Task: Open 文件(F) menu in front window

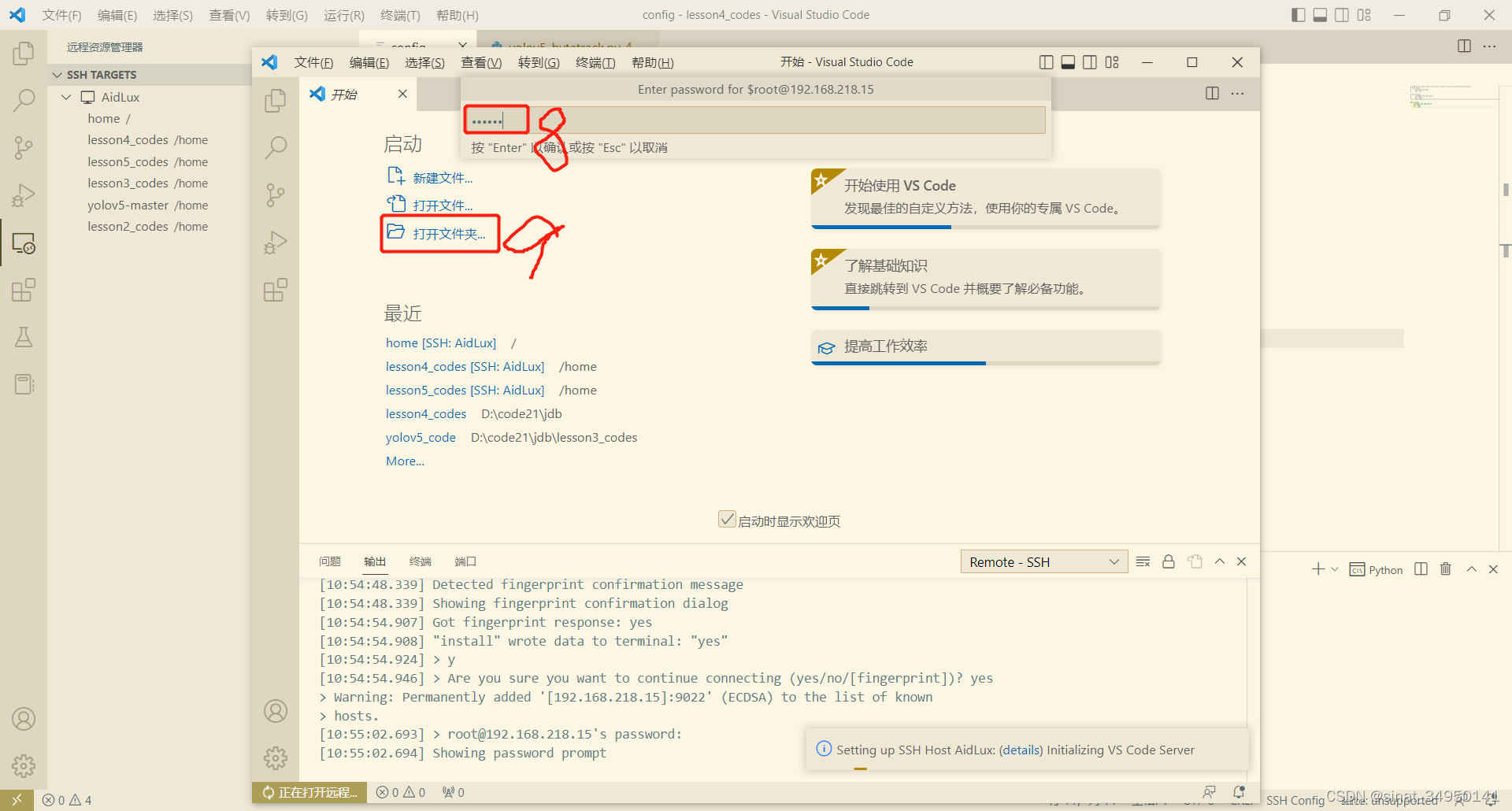Action: [x=313, y=62]
